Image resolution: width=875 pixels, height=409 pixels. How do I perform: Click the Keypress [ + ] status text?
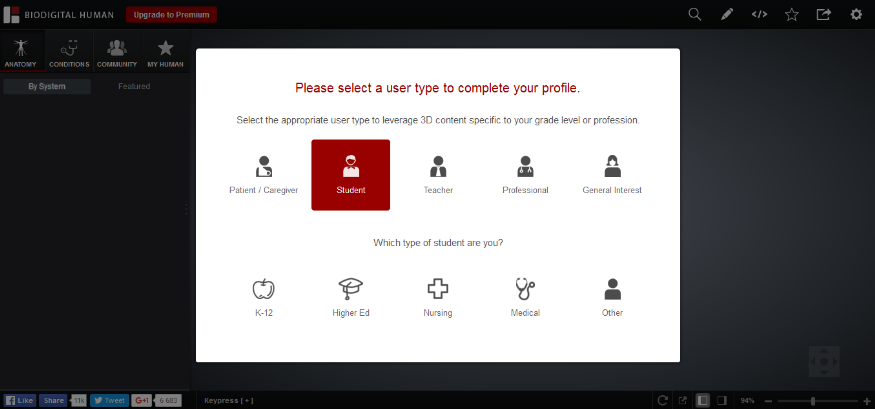[229, 401]
